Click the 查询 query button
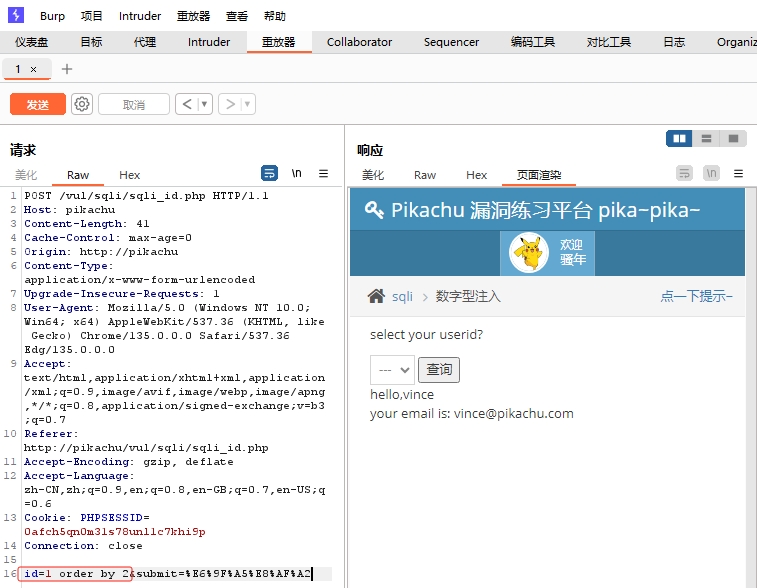The image size is (757, 588). [x=438, y=370]
